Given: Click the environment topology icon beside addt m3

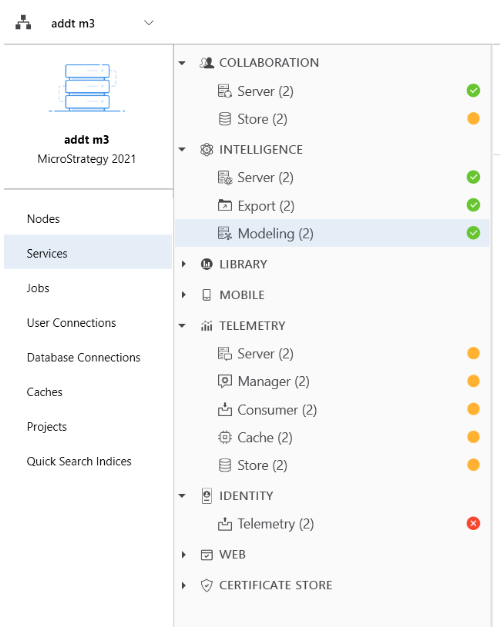Looking at the screenshot, I should [x=23, y=23].
